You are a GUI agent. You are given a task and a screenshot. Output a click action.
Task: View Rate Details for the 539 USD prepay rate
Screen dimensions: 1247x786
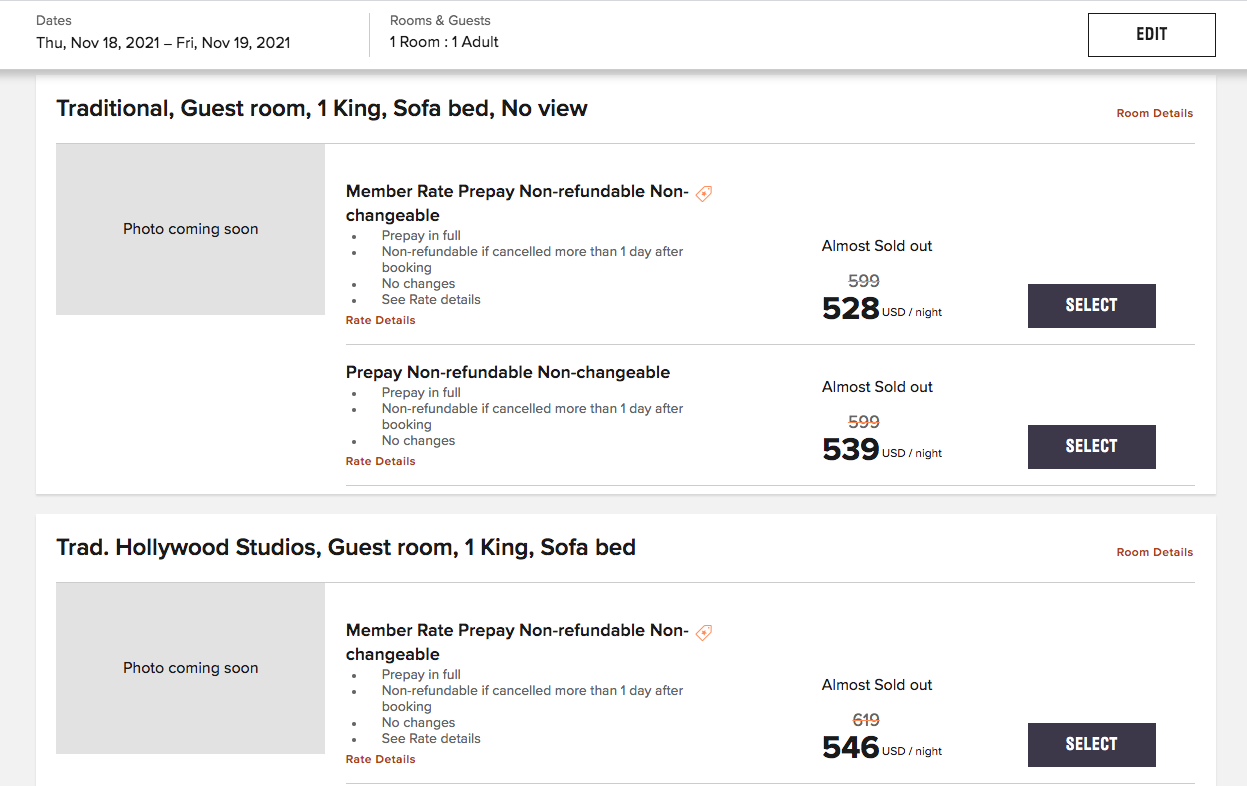tap(380, 462)
